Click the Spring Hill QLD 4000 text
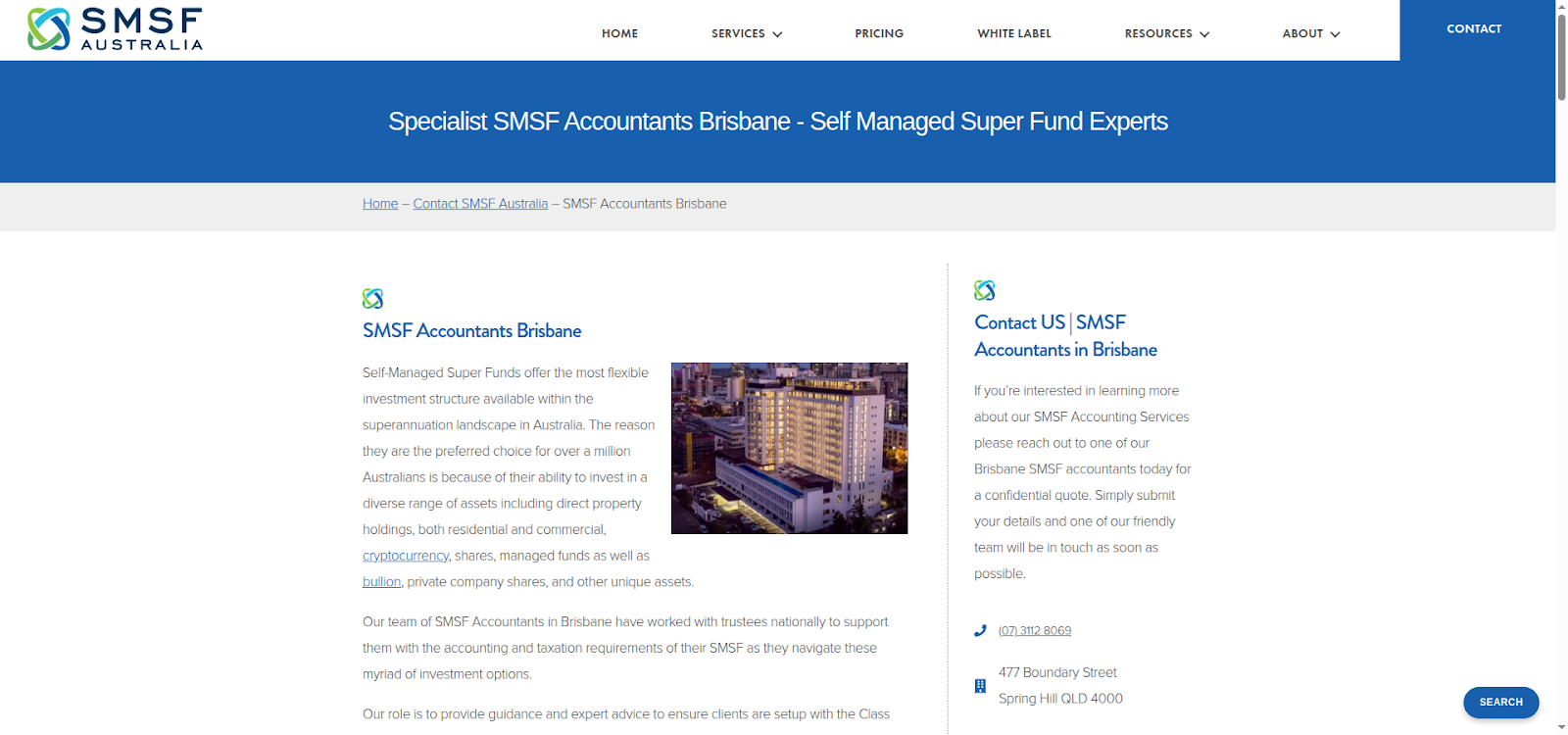This screenshot has width=1568, height=735. [1060, 699]
